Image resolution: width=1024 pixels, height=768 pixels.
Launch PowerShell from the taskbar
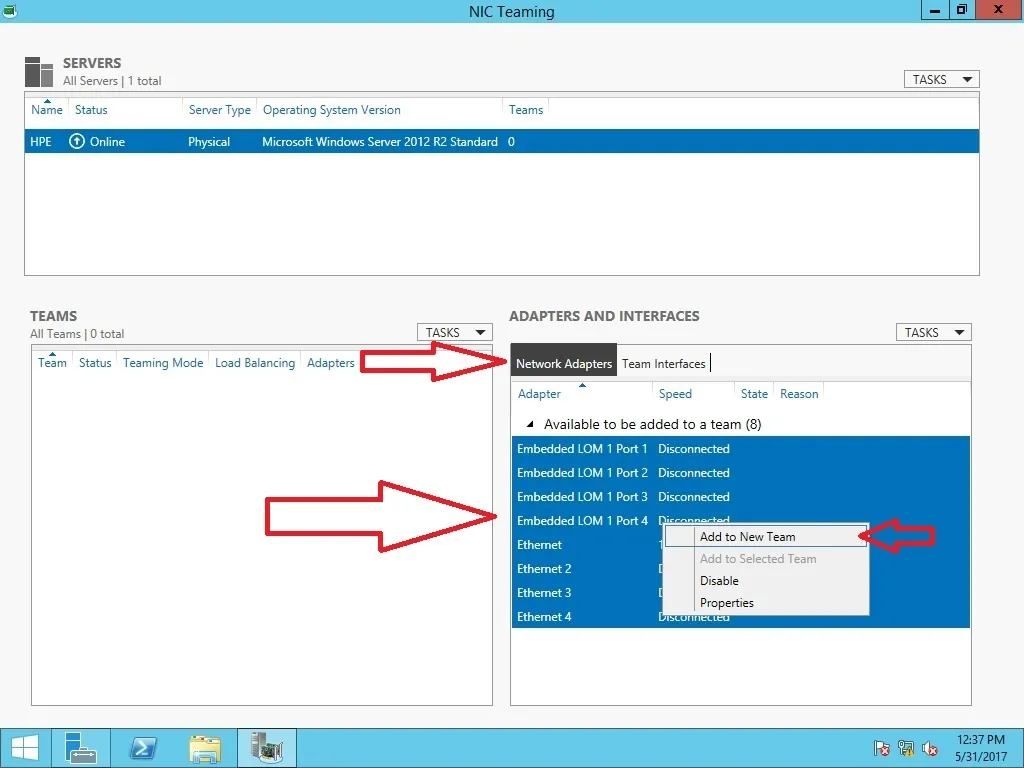tap(142, 748)
